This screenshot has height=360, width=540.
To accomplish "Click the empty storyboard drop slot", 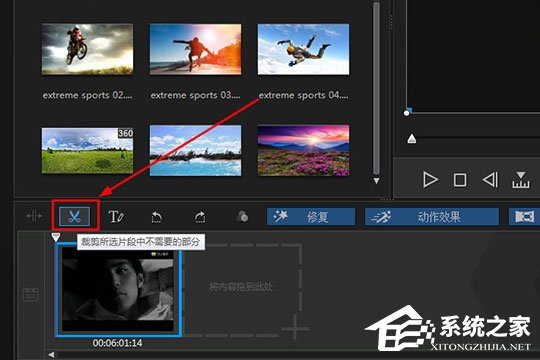I will tap(243, 290).
